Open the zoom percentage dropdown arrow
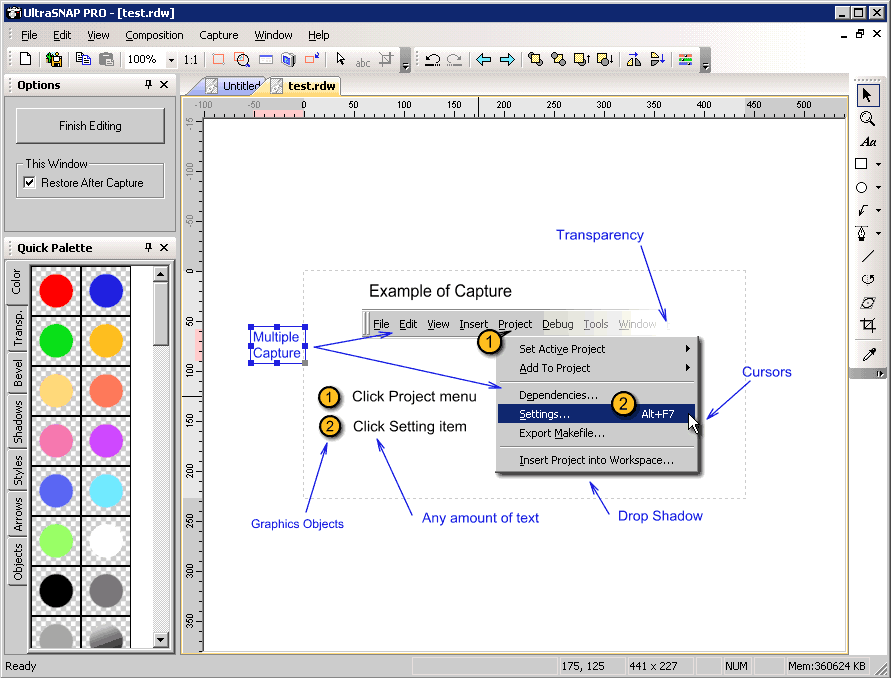Viewport: 891px width, 678px height. point(171,60)
